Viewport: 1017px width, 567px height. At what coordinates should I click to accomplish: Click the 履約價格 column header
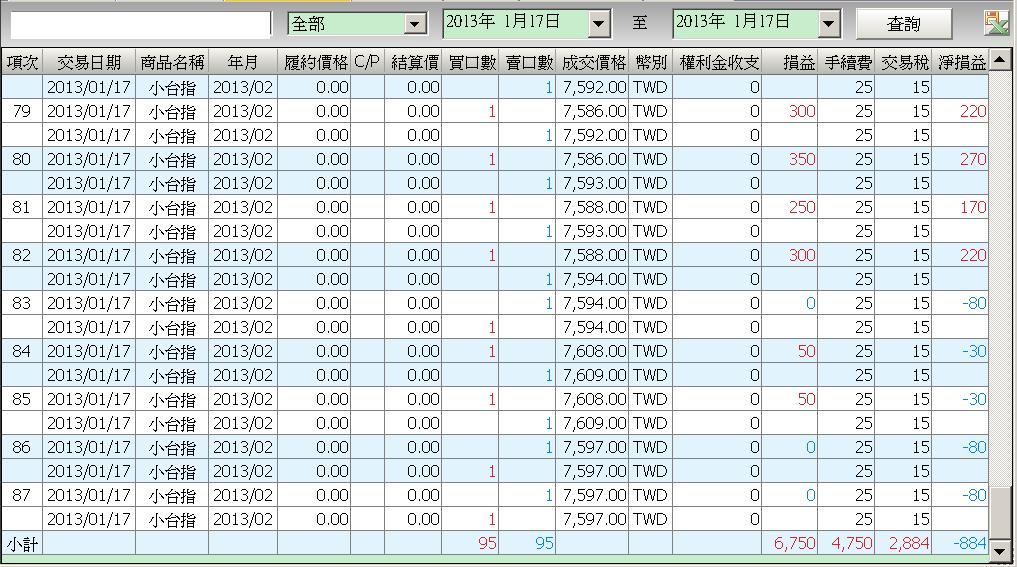click(x=315, y=62)
